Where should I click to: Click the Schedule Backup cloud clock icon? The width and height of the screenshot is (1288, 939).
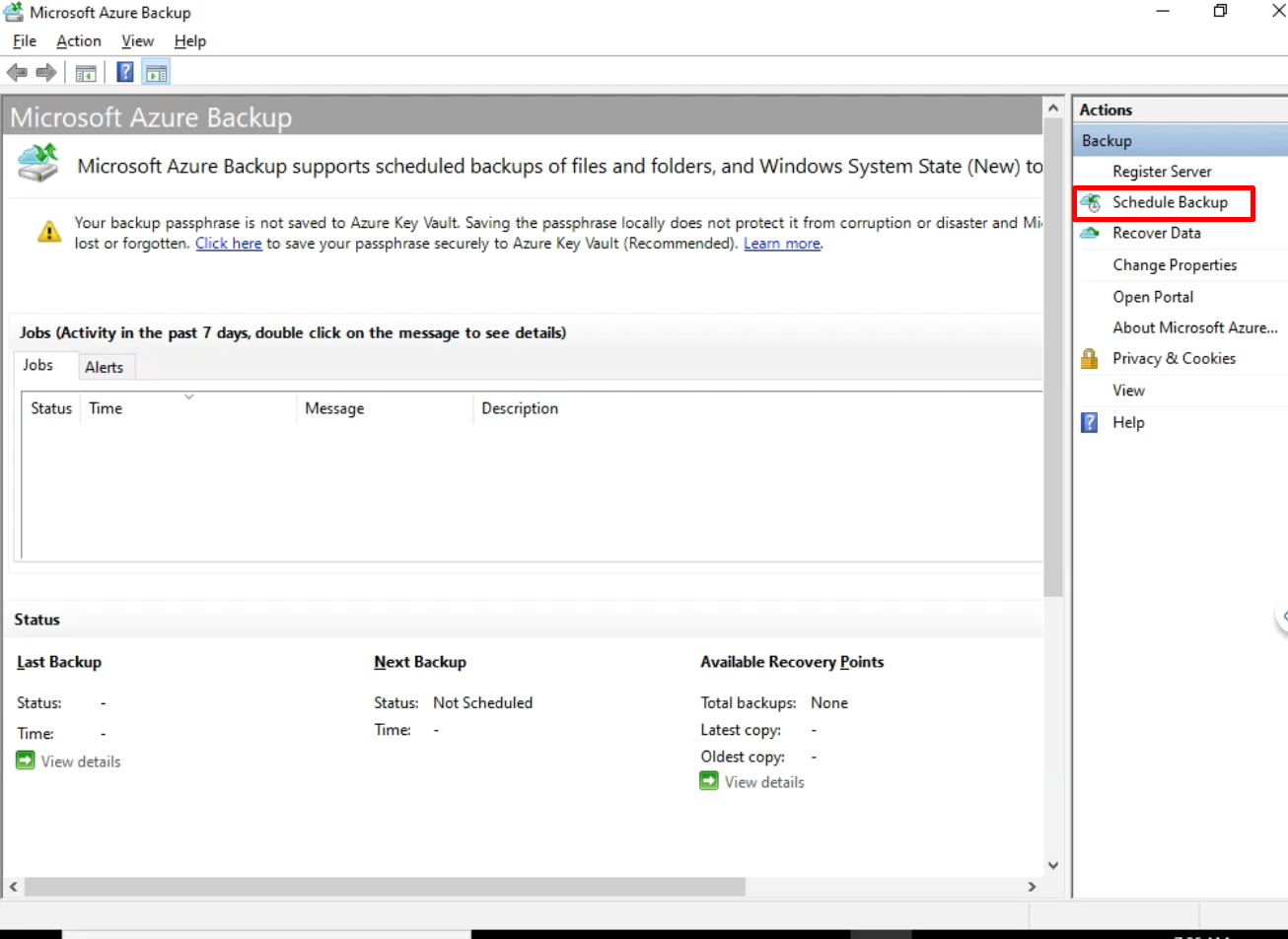(x=1090, y=202)
